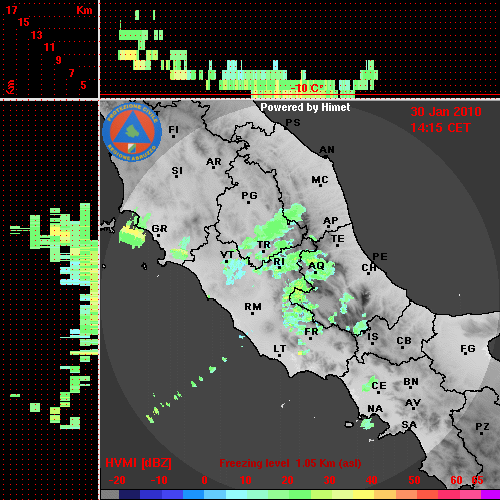Click the 'AP' city marker
The height and width of the screenshot is (500, 500).
point(330,222)
